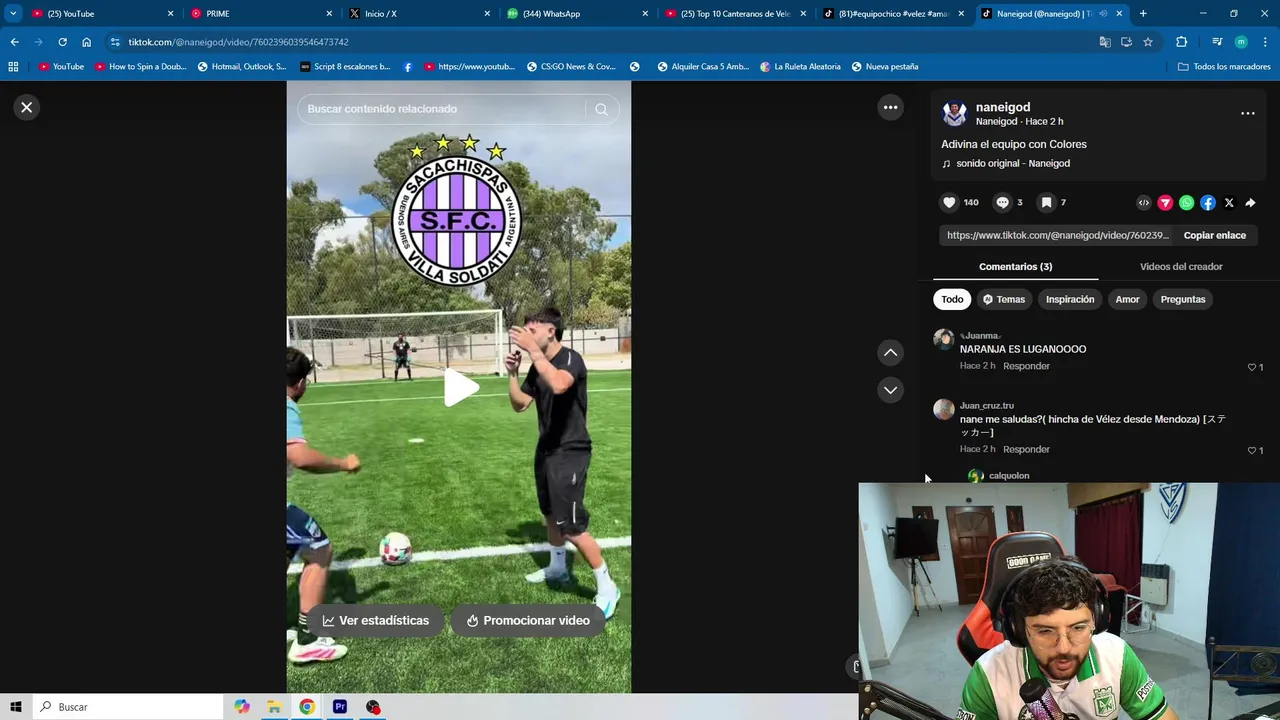
Task: Like Juanma's NARANJA ES LUGANOOOO comment
Action: tap(1252, 367)
